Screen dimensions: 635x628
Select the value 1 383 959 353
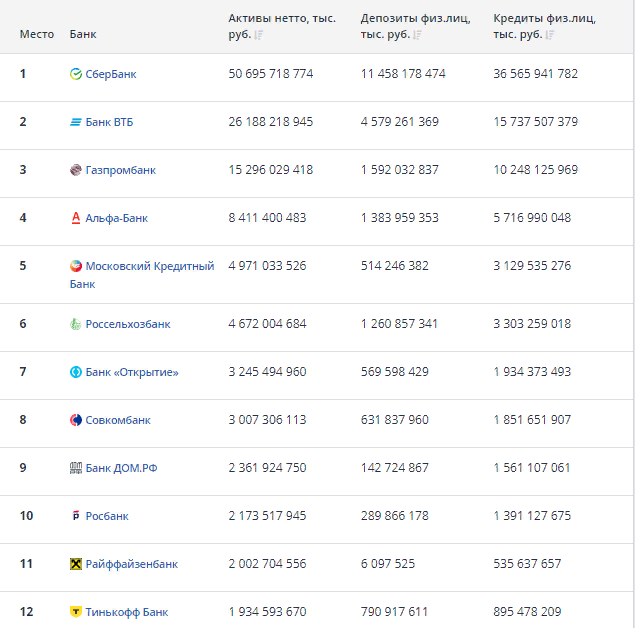coord(400,217)
